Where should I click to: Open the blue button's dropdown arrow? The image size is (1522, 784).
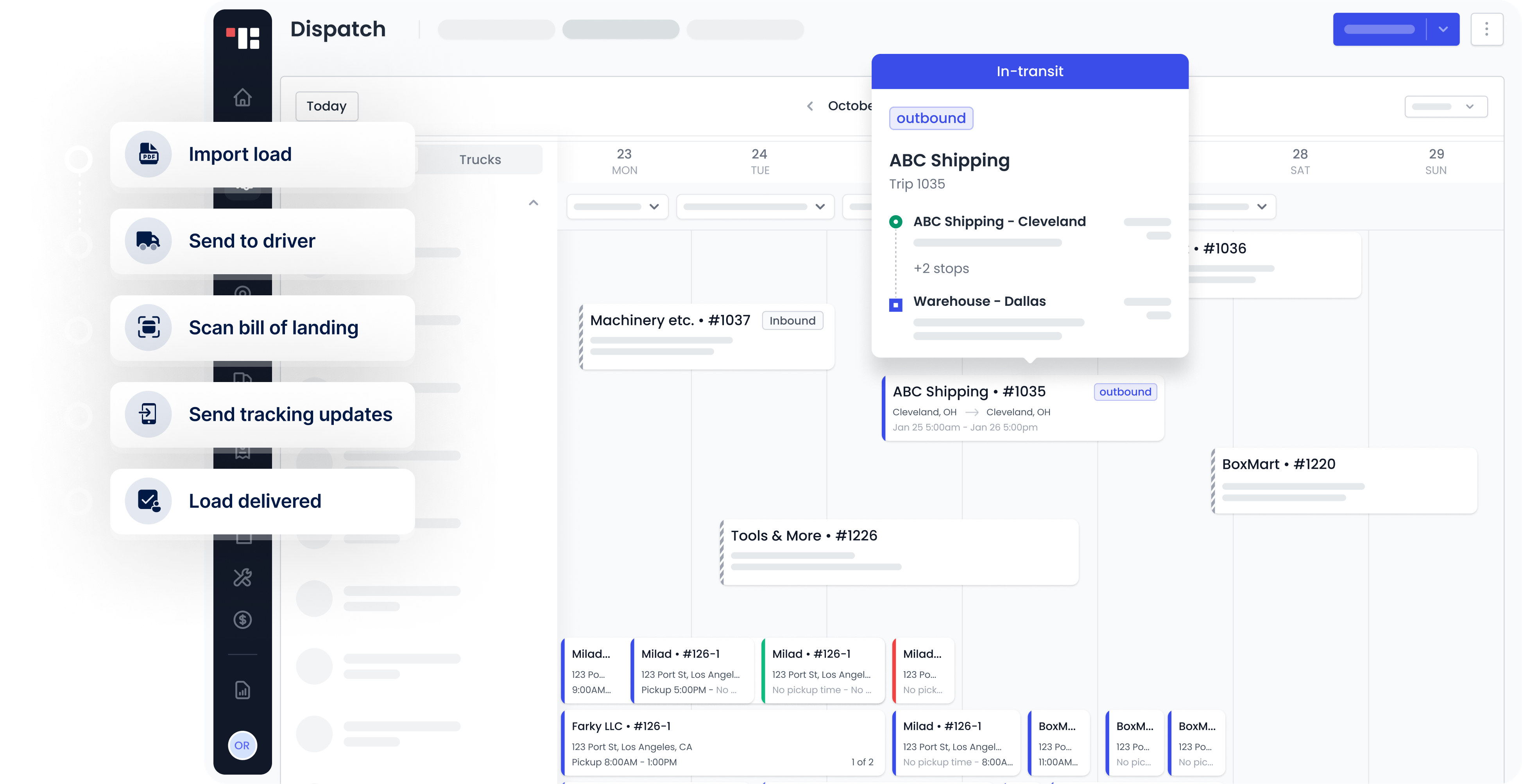click(1443, 29)
